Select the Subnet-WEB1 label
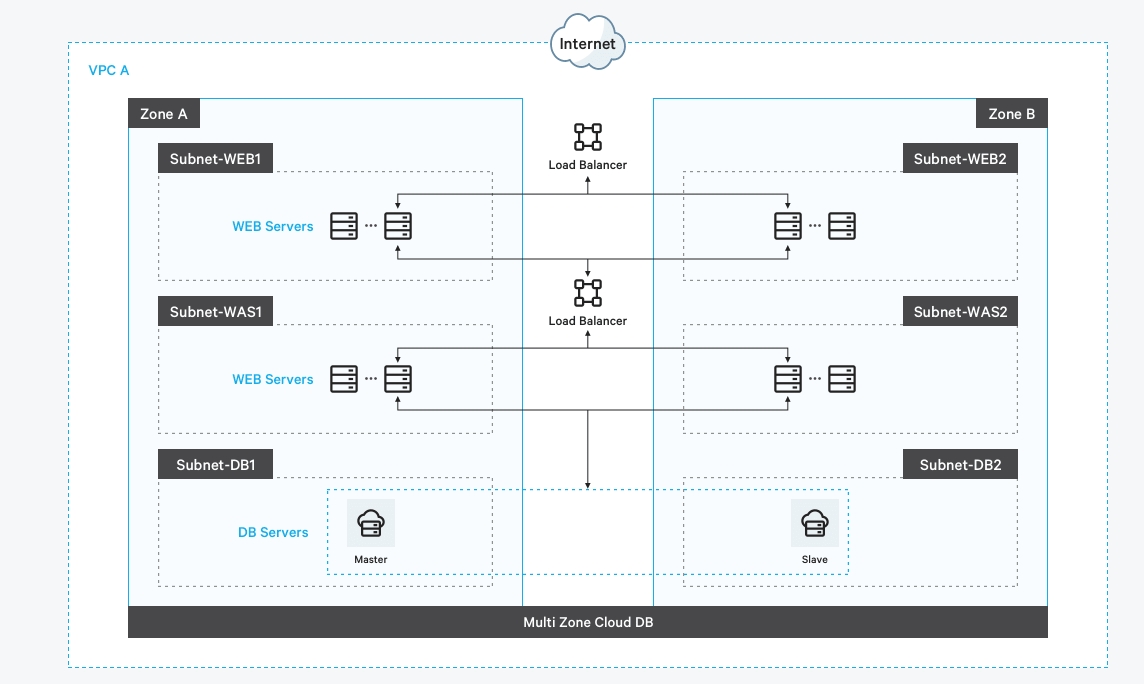 pyautogui.click(x=216, y=159)
